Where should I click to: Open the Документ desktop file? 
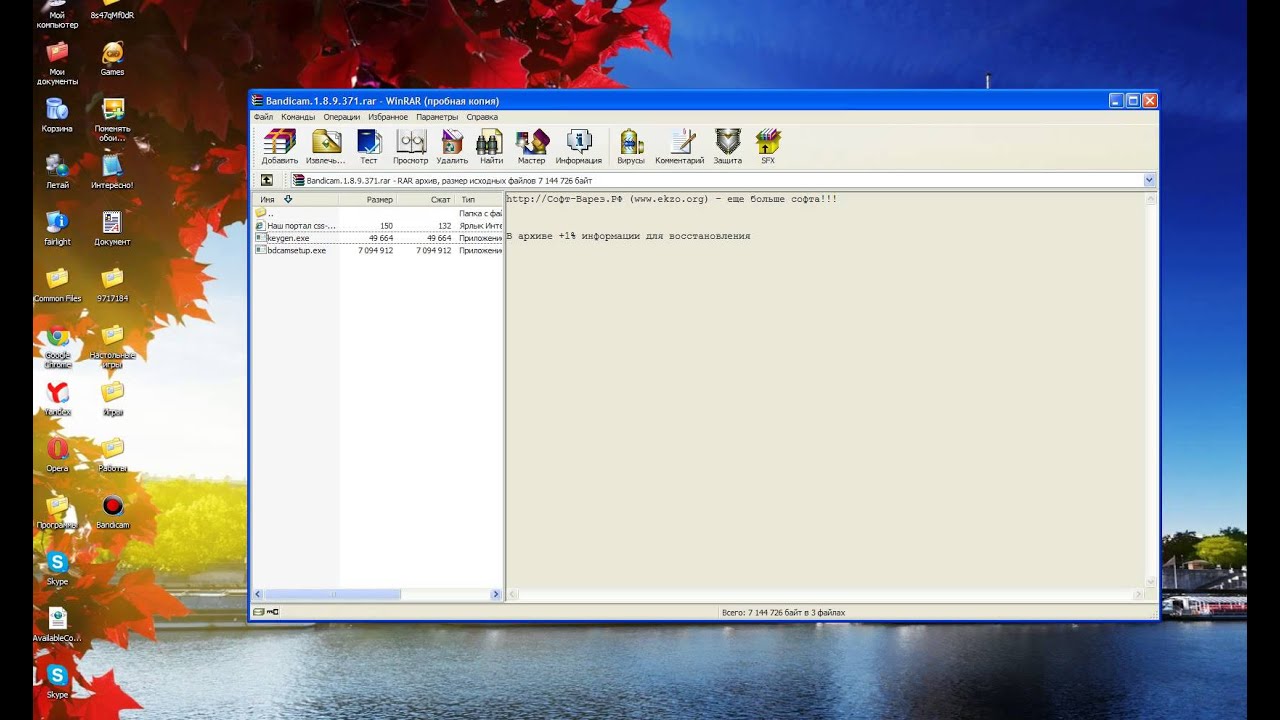pyautogui.click(x=112, y=229)
